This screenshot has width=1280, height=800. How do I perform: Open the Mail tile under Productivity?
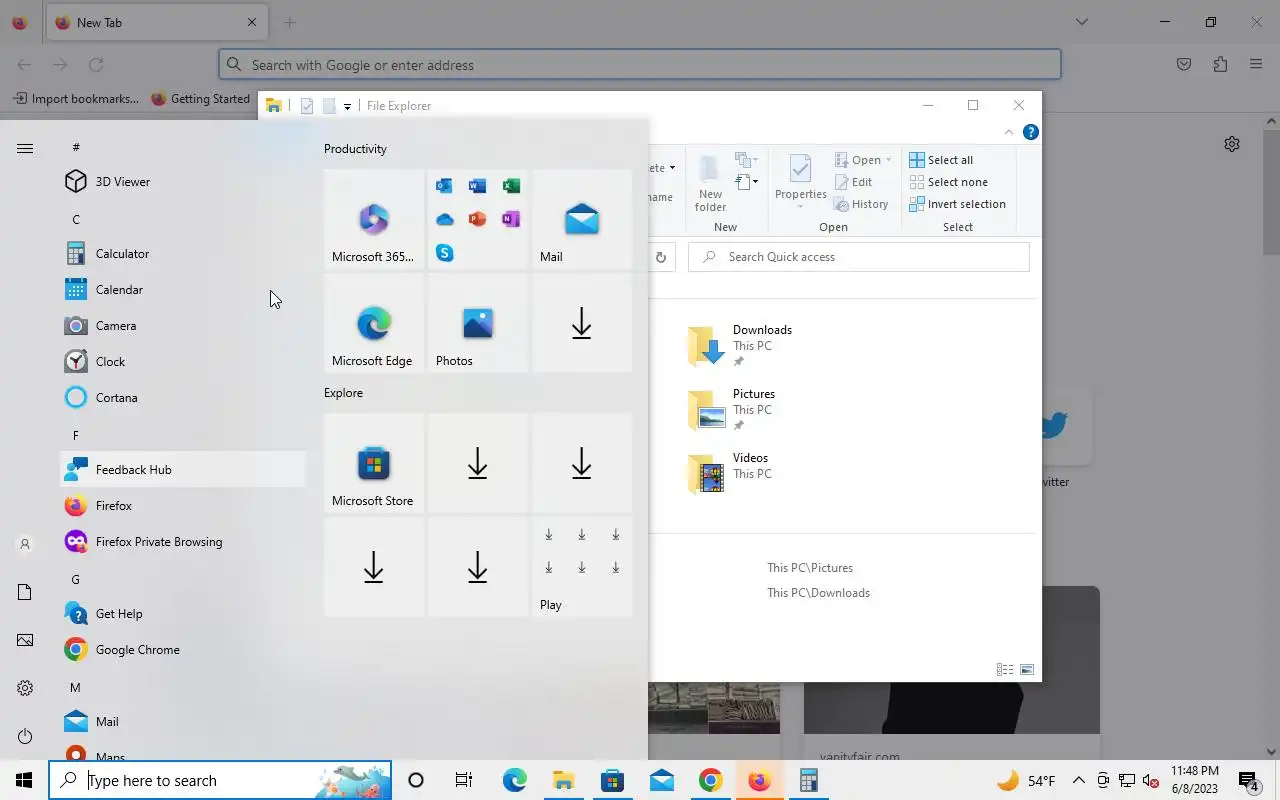coord(582,219)
